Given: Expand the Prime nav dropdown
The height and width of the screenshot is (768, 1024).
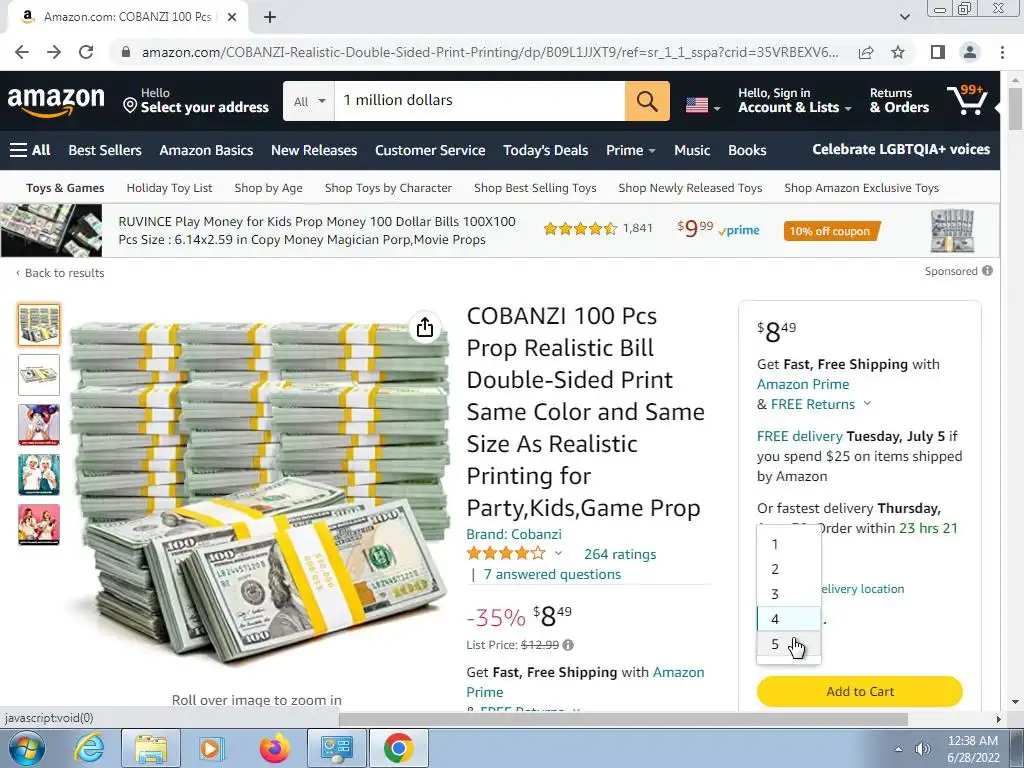Looking at the screenshot, I should tap(630, 150).
